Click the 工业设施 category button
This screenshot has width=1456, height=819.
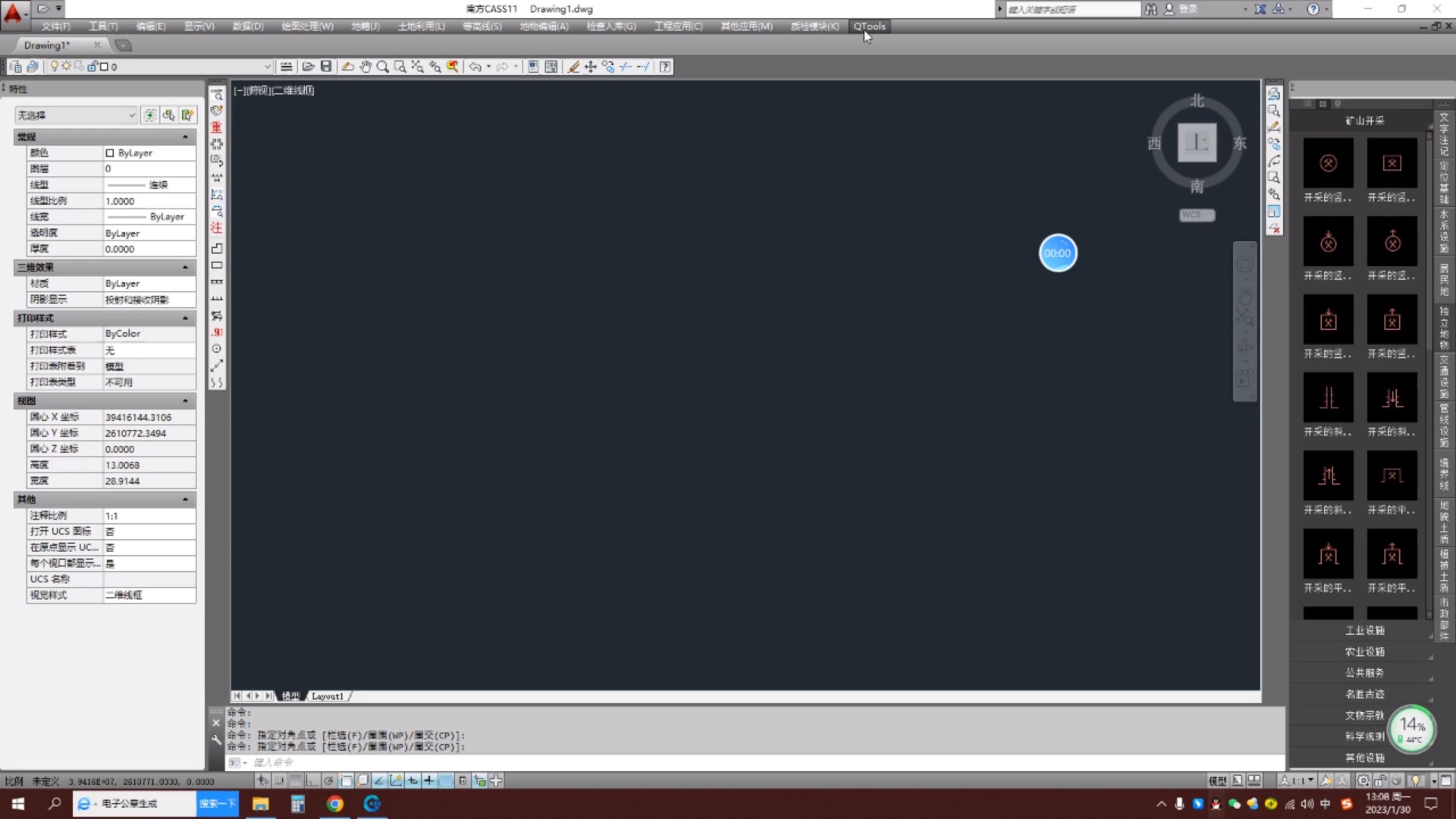(x=1364, y=631)
